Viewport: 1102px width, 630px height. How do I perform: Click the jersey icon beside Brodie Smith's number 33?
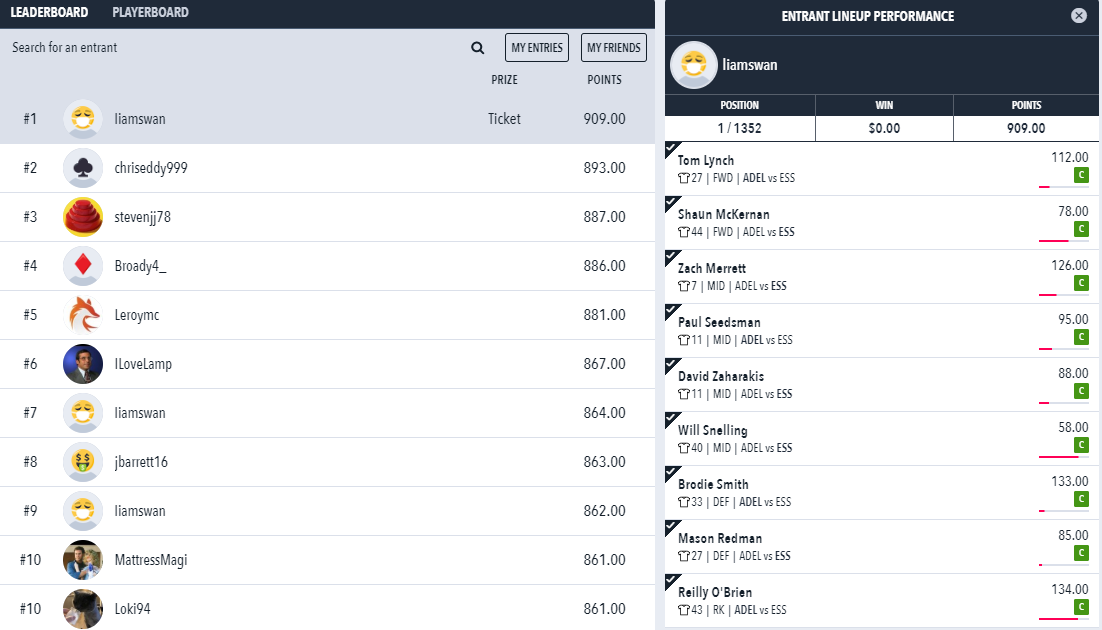point(683,502)
